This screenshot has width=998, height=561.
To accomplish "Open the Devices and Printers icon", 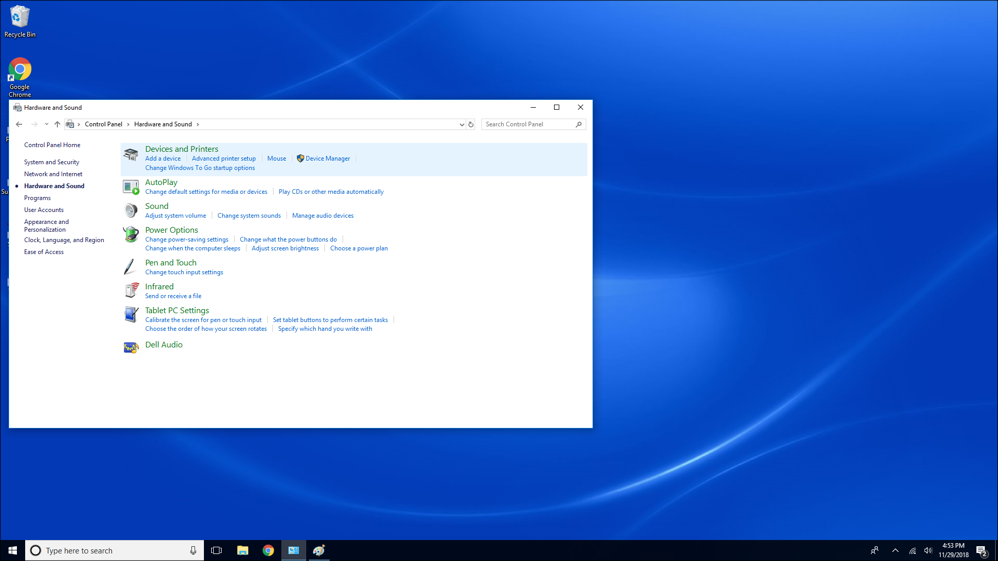I will [131, 154].
